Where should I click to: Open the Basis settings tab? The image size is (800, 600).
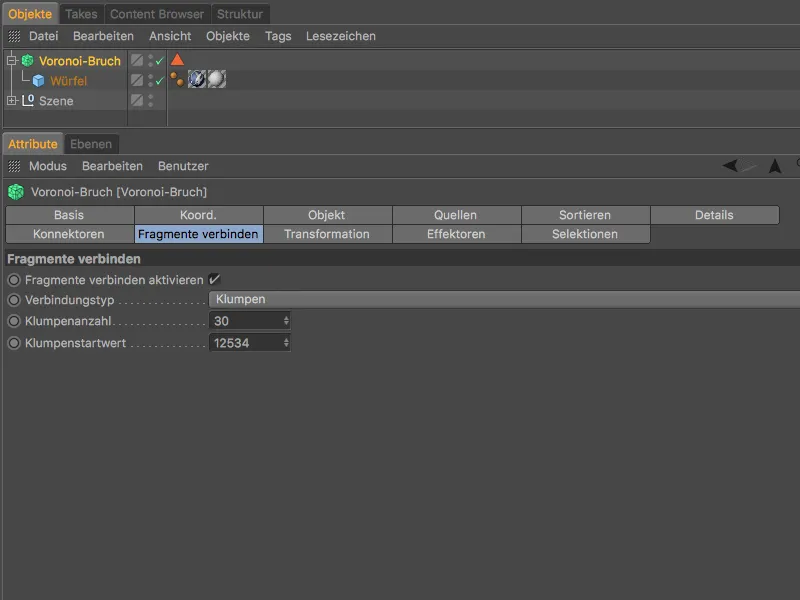(69, 215)
